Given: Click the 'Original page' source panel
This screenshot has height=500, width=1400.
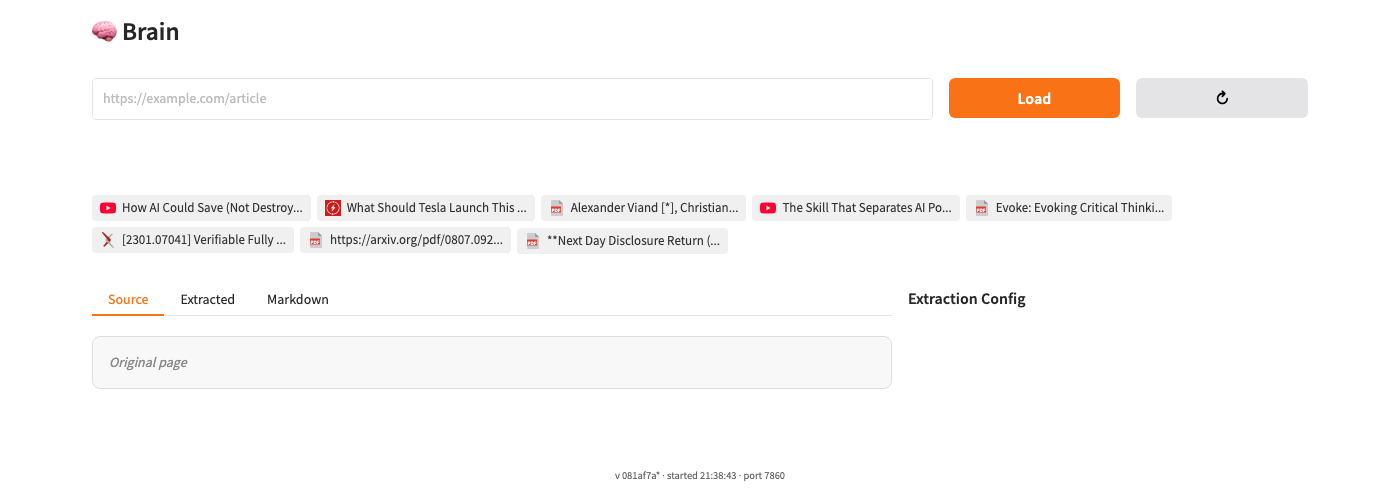Looking at the screenshot, I should (x=491, y=362).
